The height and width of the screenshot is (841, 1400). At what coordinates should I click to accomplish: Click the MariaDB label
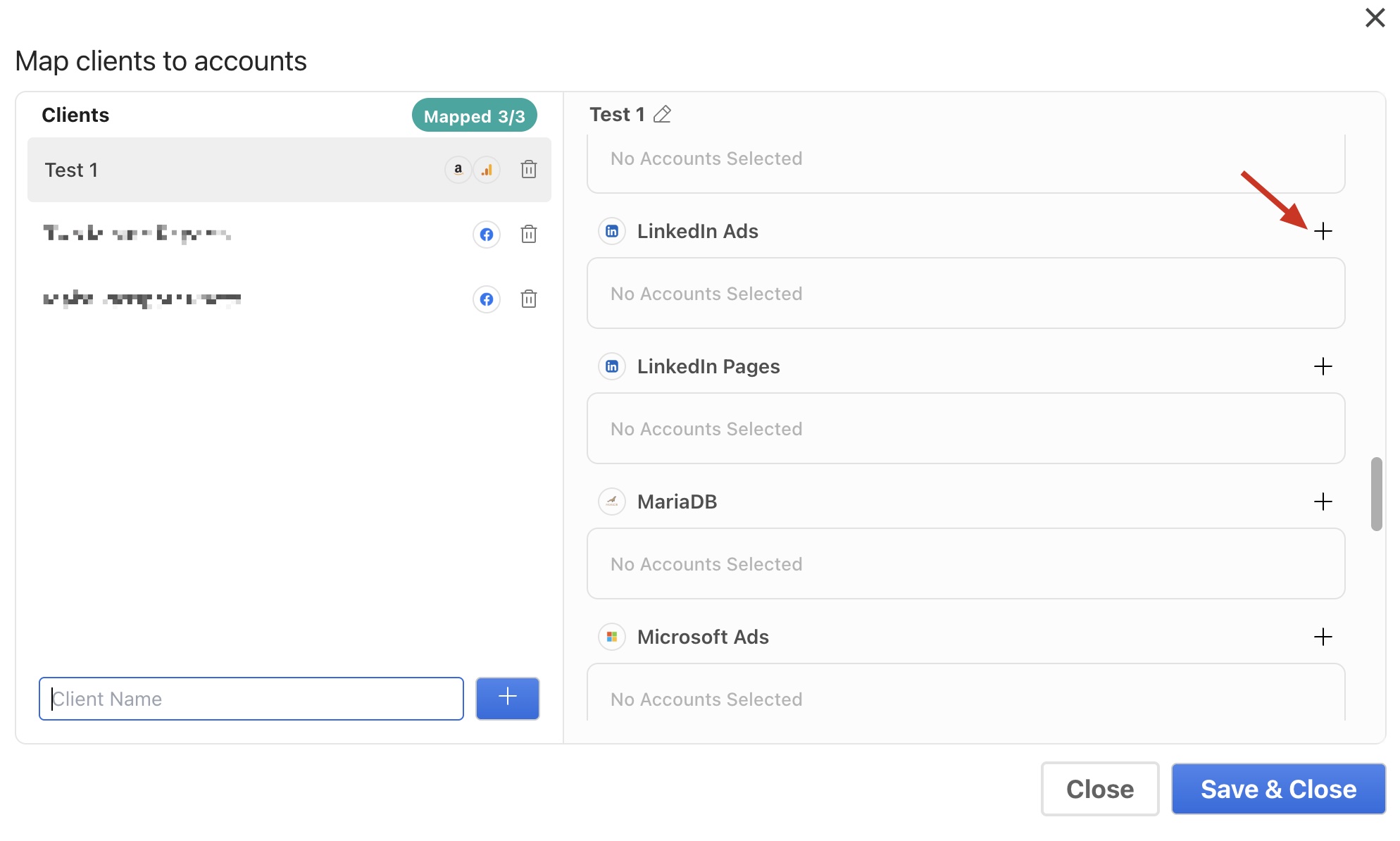(677, 502)
